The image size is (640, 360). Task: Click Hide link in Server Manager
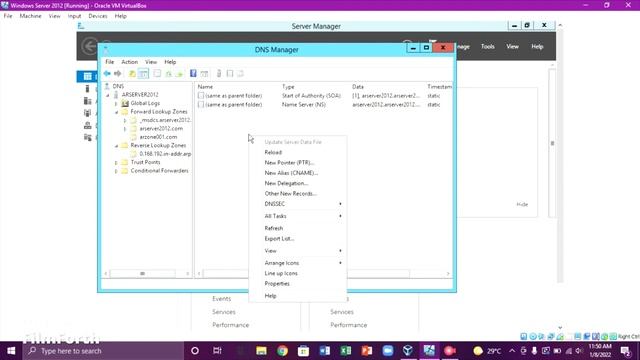(522, 204)
